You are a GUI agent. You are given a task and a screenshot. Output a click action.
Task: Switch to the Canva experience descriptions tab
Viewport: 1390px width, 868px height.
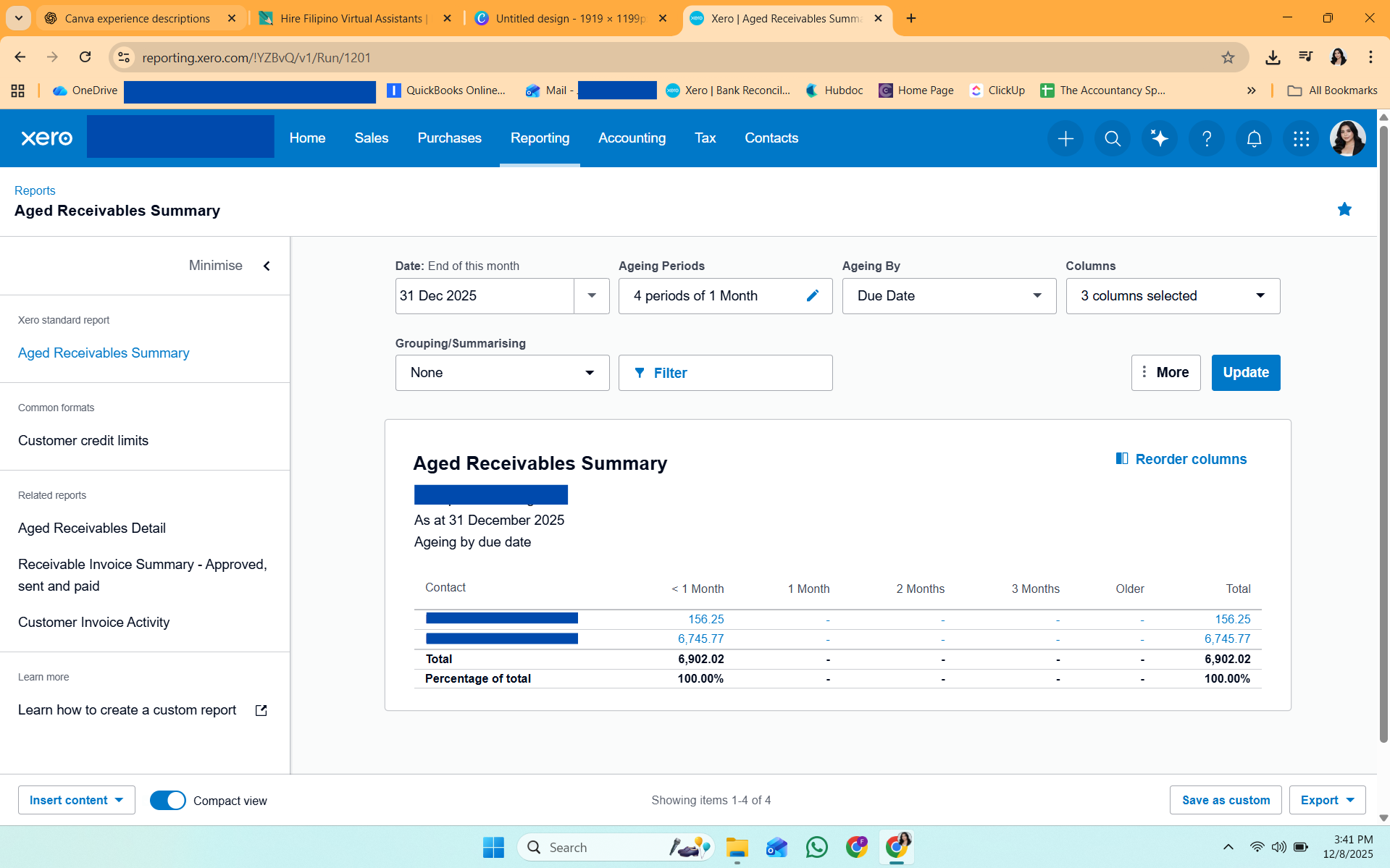[x=138, y=18]
